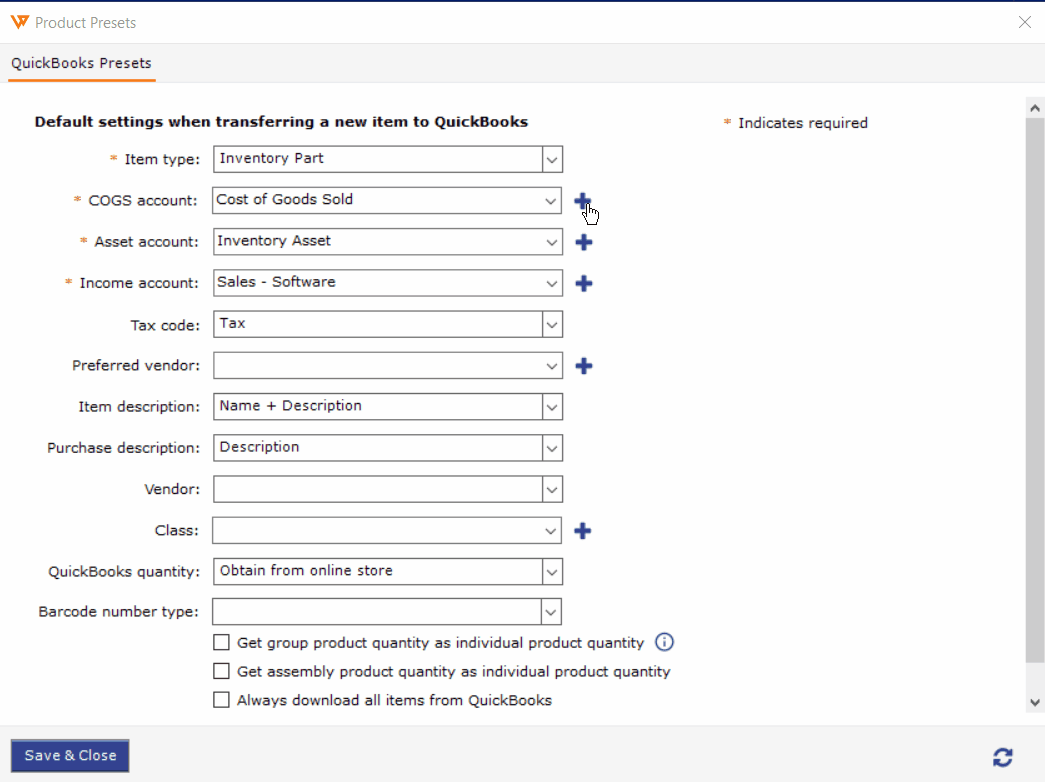The image size is (1045, 782).
Task: Click the plus icon beside Class field
Action: (x=583, y=531)
